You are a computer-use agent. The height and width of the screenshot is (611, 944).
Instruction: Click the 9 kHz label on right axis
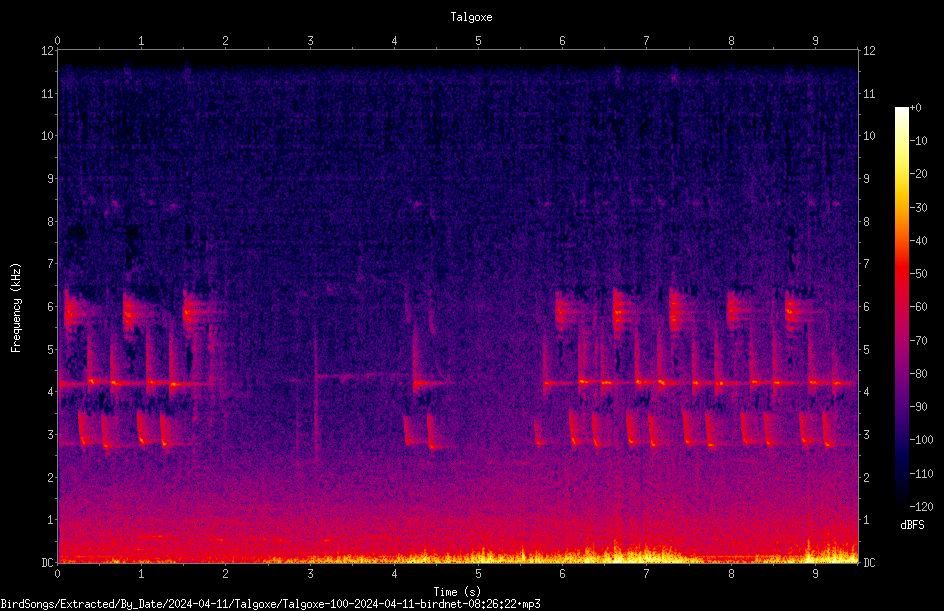click(866, 178)
